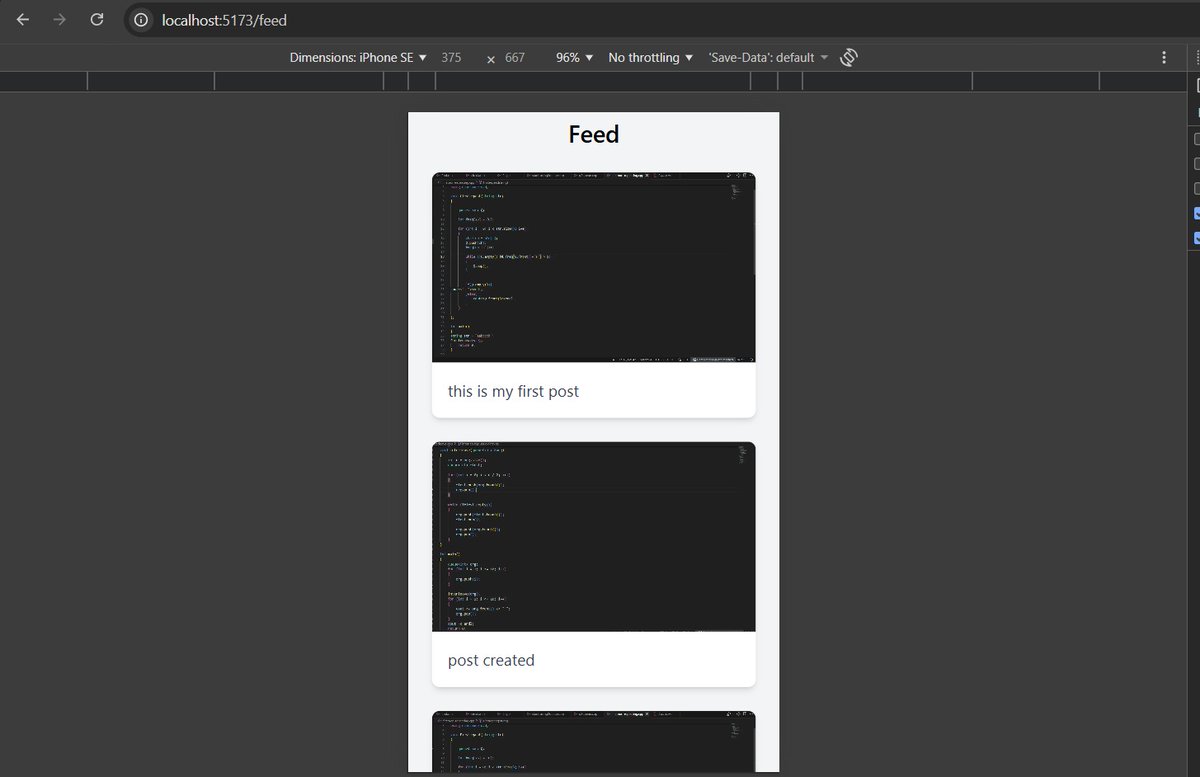Edit the viewport height field showing 667
Viewport: 1200px width, 777px height.
(516, 58)
